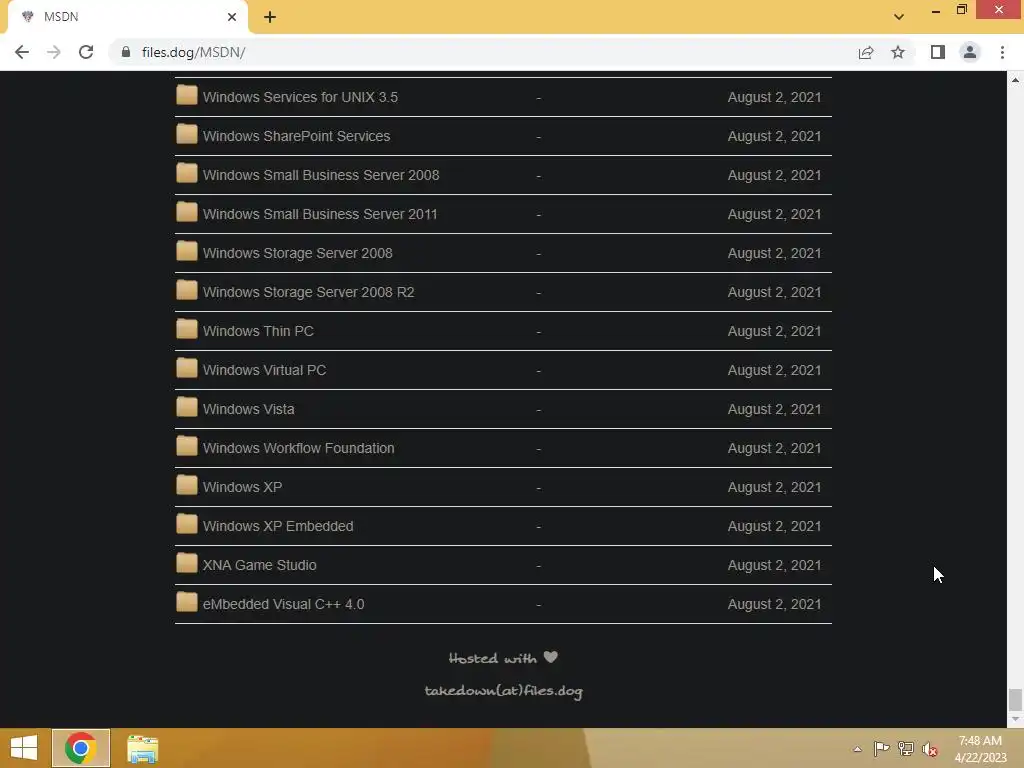Open Chrome's three-dot menu
1024x768 pixels.
pyautogui.click(x=1002, y=52)
